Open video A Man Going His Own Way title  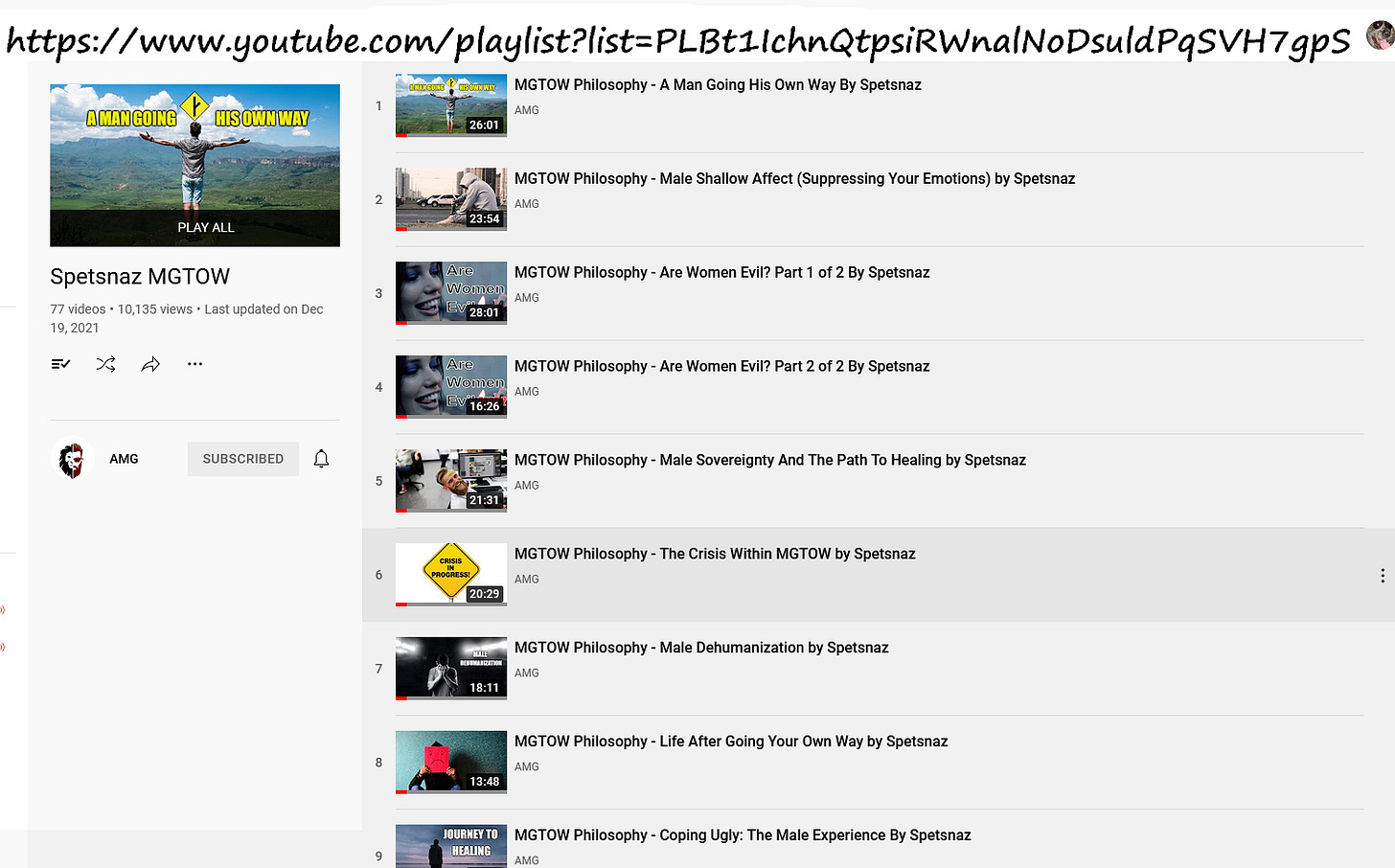[x=718, y=84]
